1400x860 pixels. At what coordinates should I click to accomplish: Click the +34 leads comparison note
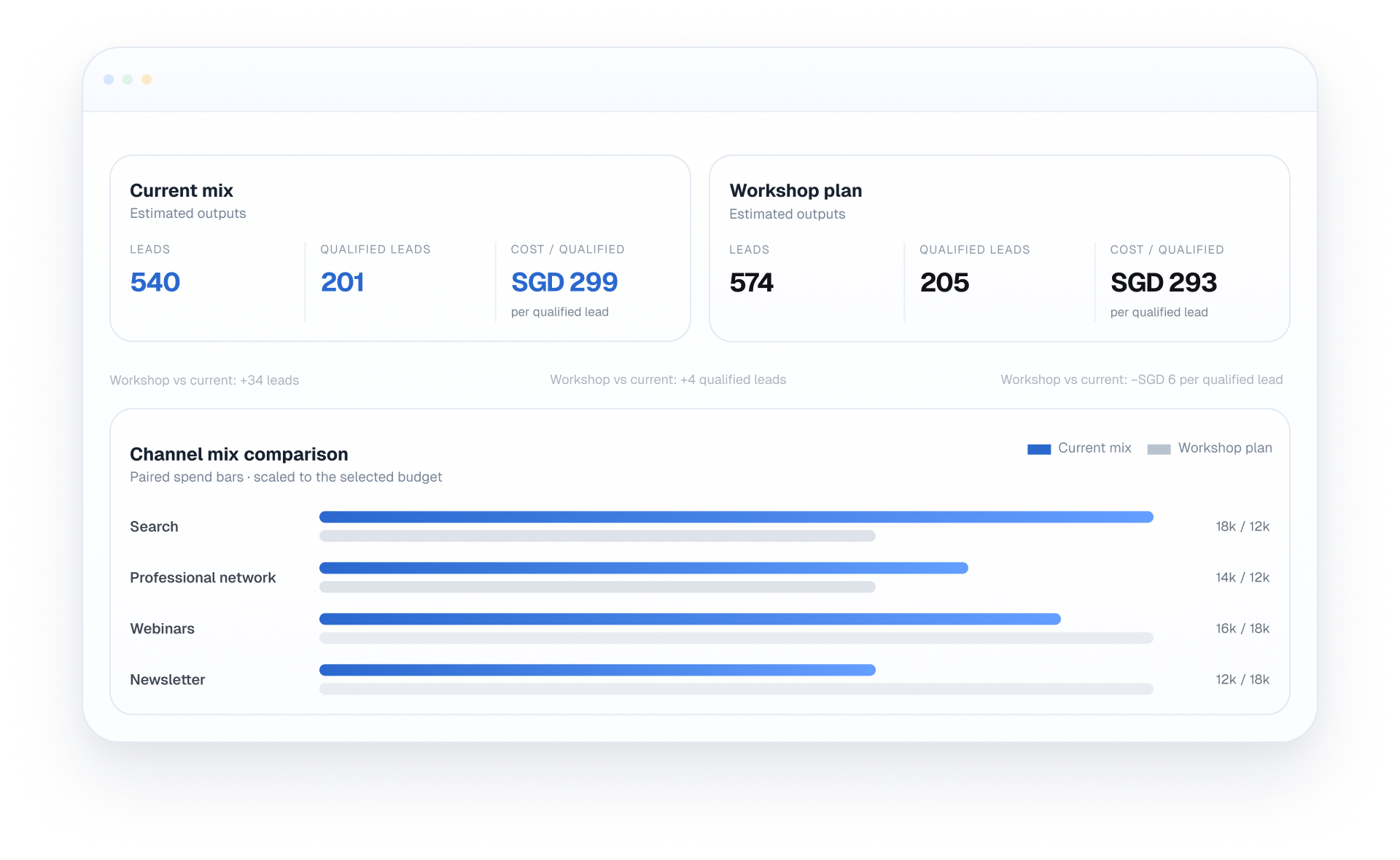[x=204, y=380]
